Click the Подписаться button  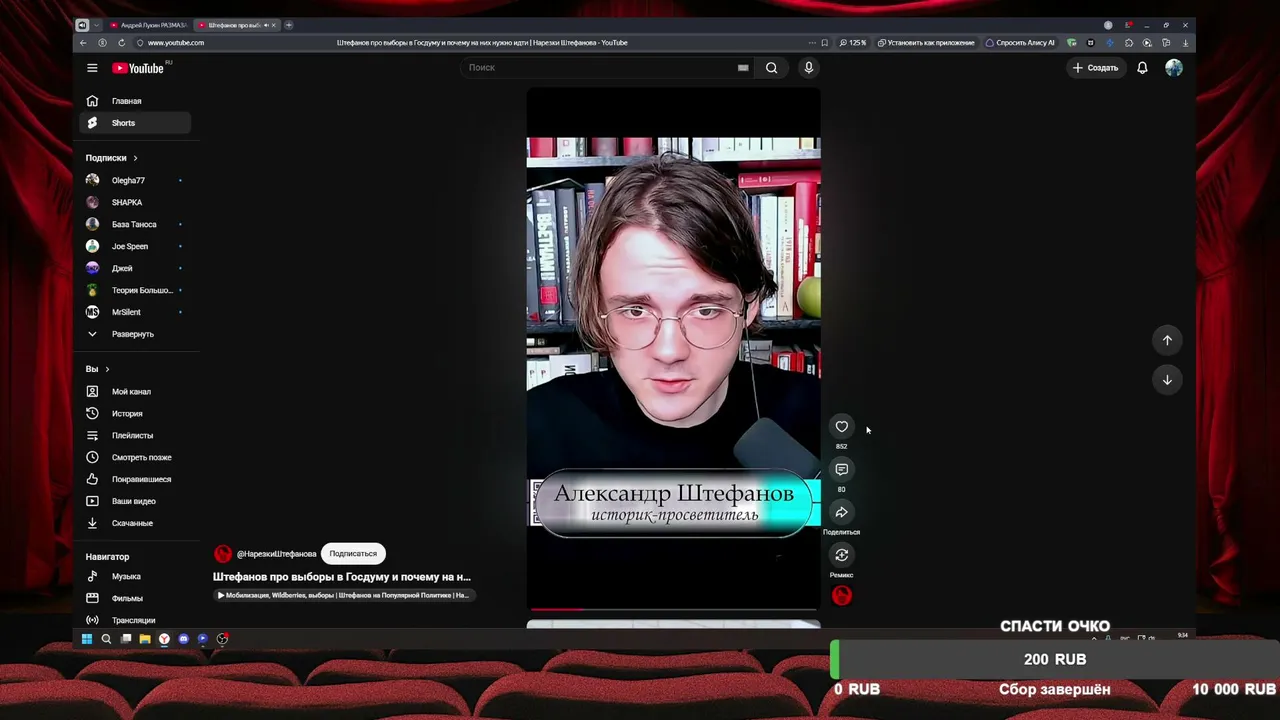[x=353, y=554]
